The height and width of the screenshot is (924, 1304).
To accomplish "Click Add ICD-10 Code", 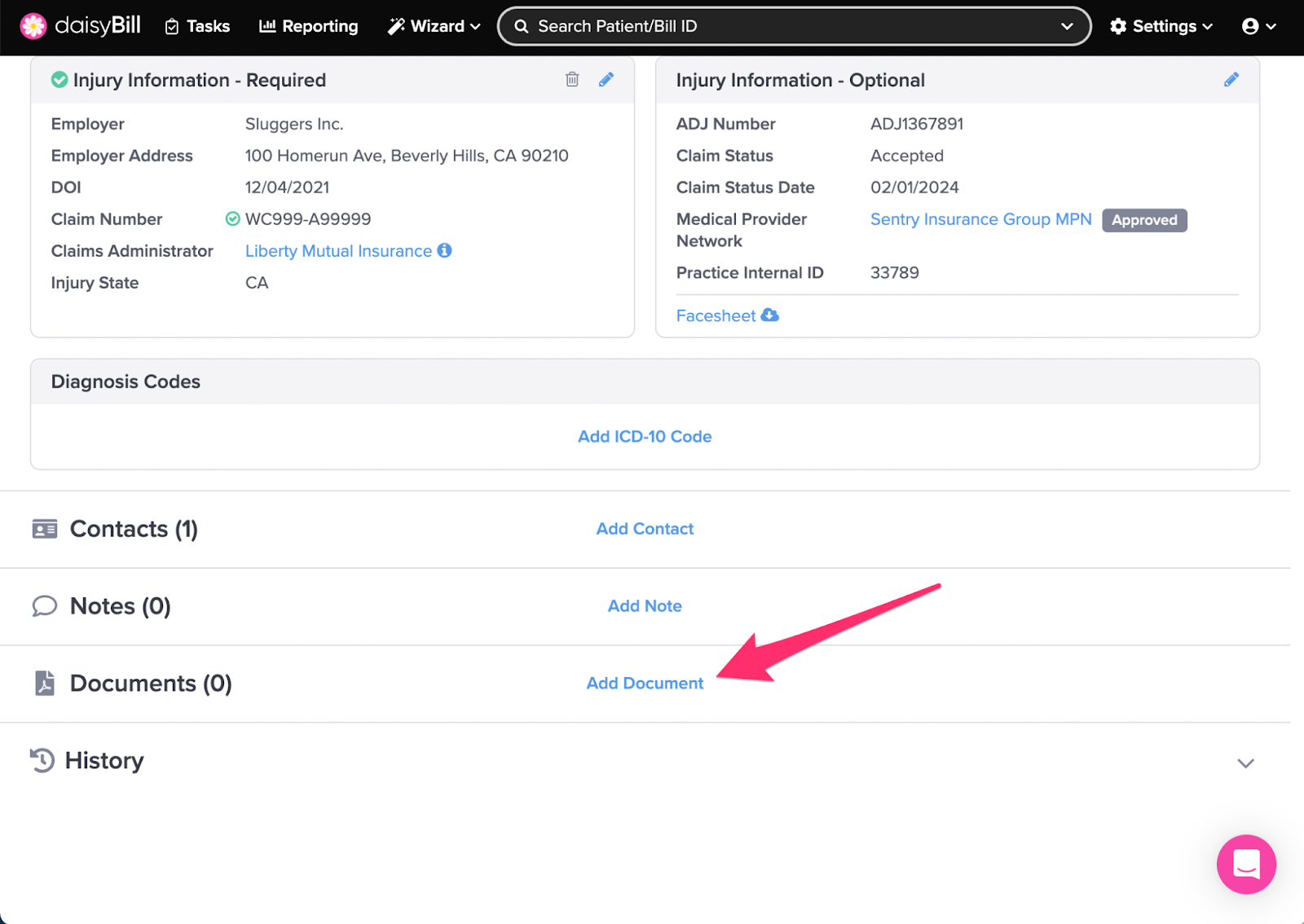I will tap(645, 437).
